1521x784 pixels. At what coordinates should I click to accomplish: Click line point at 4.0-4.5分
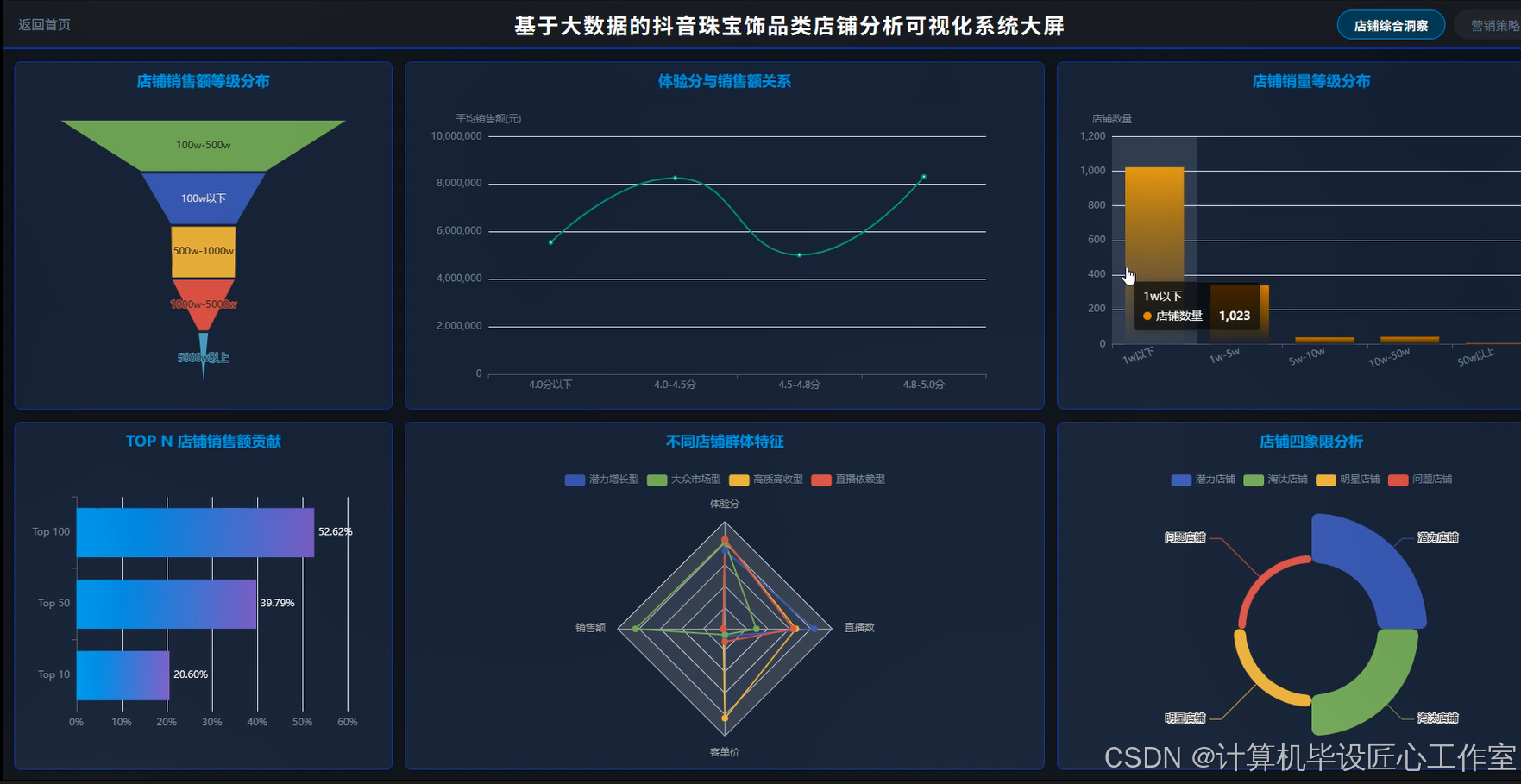click(x=675, y=178)
